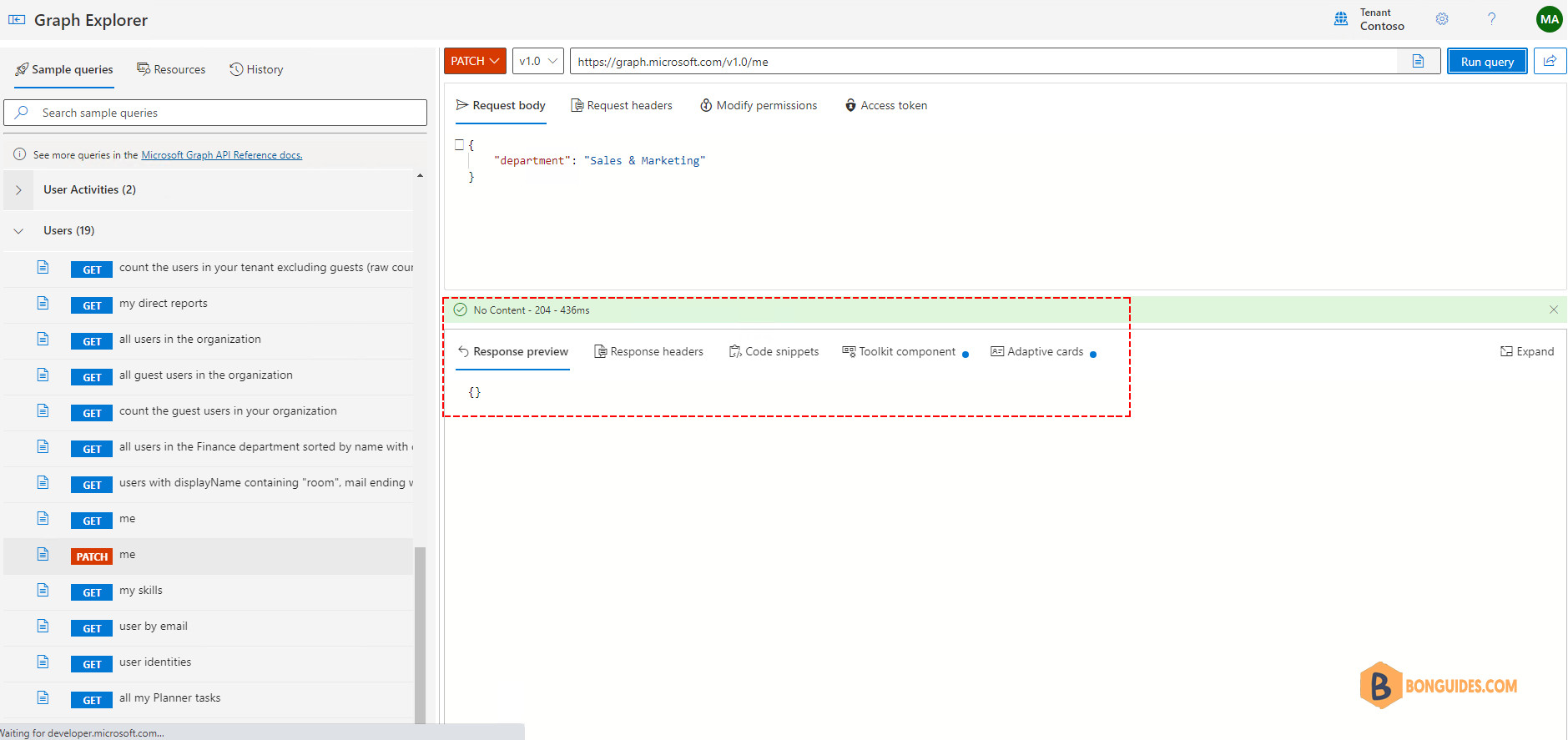Viewport: 1568px width, 740px height.
Task: Click the request URL field
Action: point(984,61)
